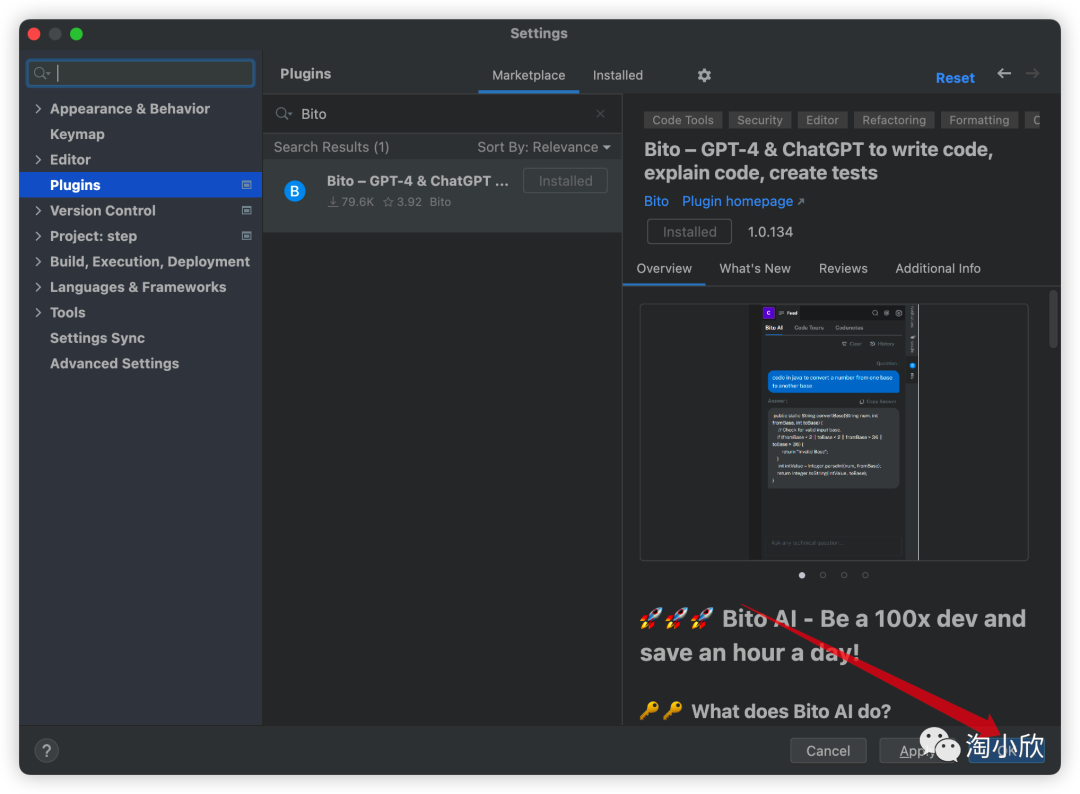This screenshot has height=794, width=1080.
Task: Click the Search Results (1) label
Action: (x=331, y=147)
